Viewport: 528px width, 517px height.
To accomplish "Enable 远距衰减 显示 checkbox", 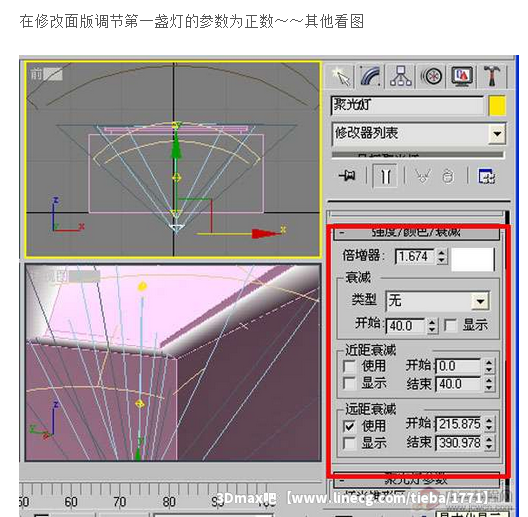I will 349,443.
